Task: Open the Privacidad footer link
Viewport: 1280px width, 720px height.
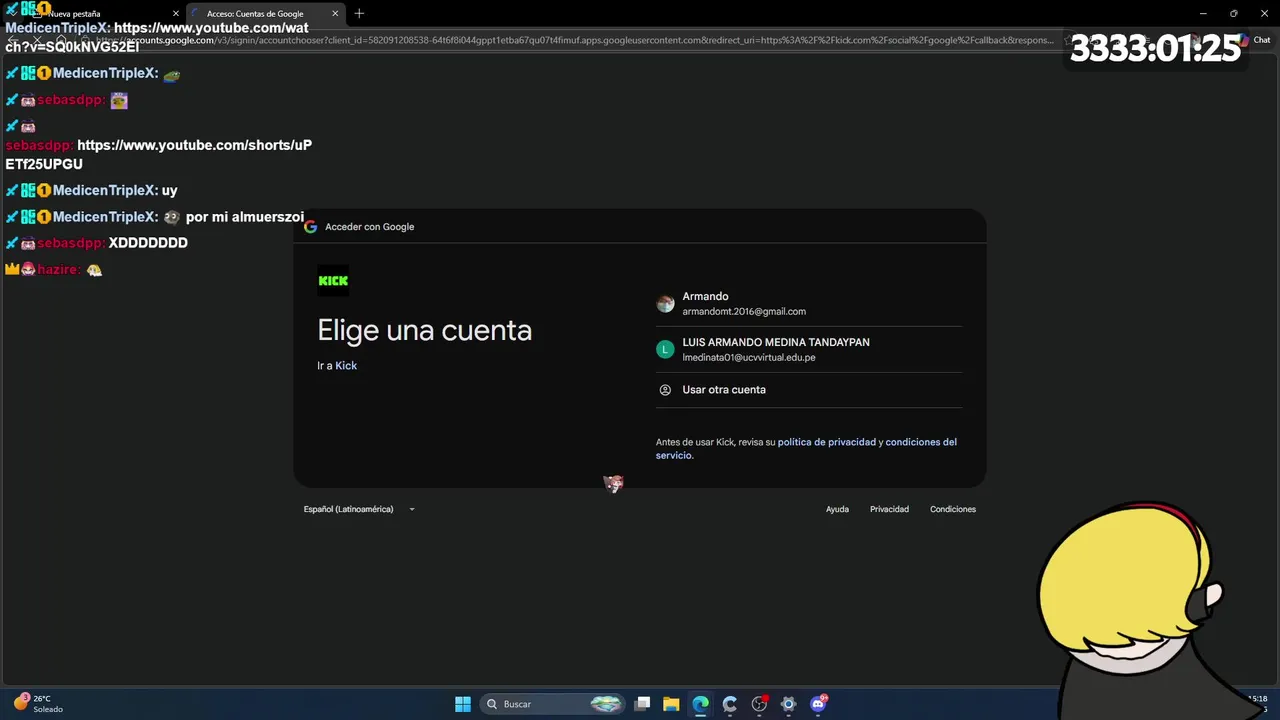Action: pyautogui.click(x=889, y=509)
